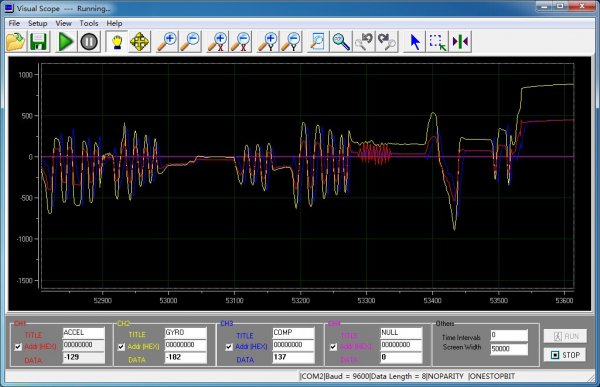Viewport: 600px width, 387px height.
Task: Zoom out on Y axis
Action: (x=291, y=42)
